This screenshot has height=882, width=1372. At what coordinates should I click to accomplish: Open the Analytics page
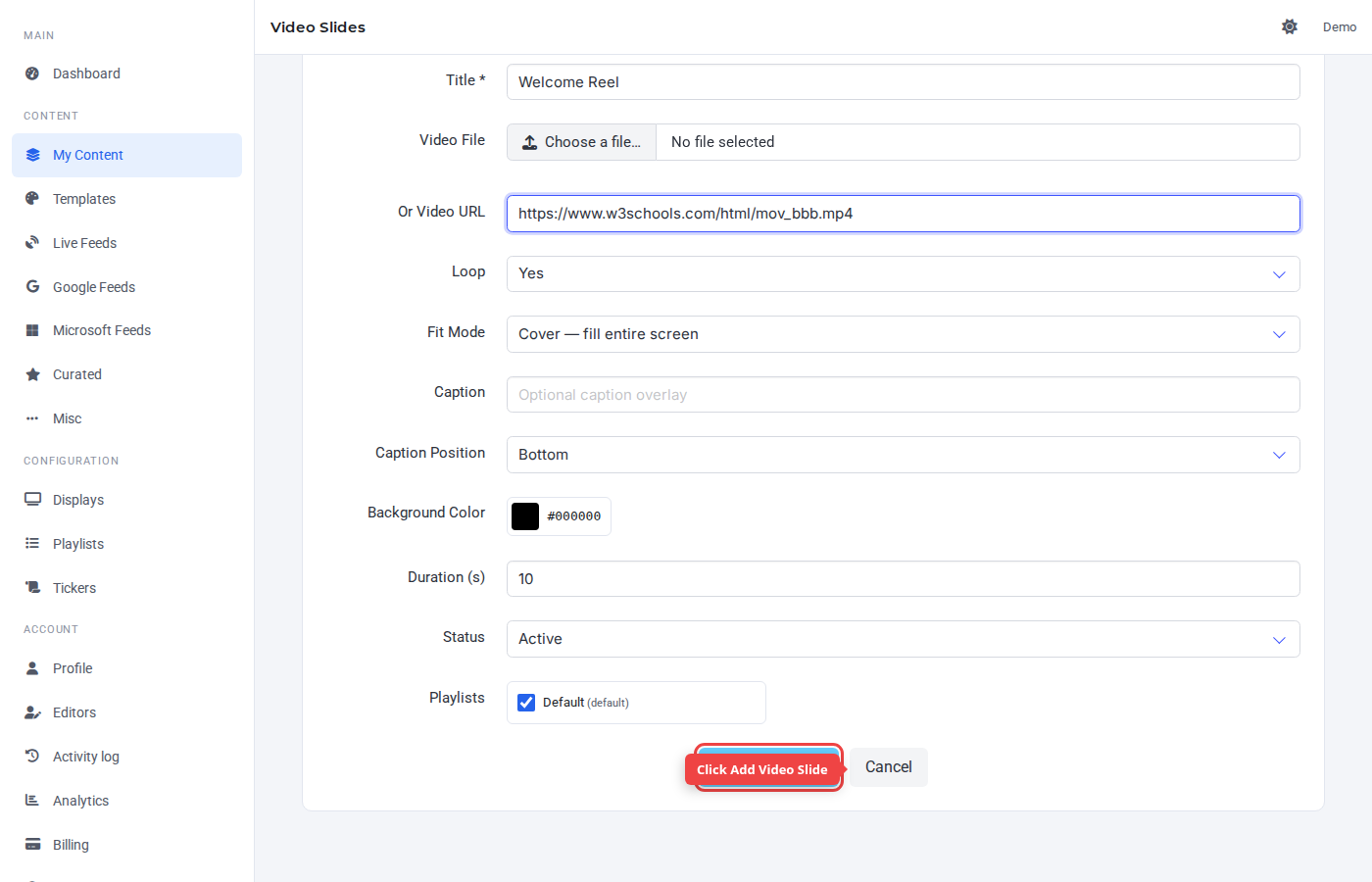coord(126,801)
